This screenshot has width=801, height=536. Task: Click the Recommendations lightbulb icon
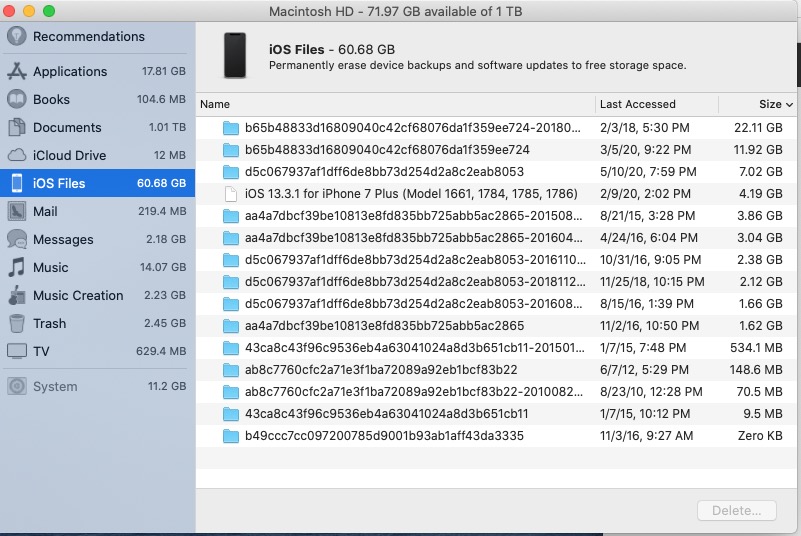coord(16,36)
